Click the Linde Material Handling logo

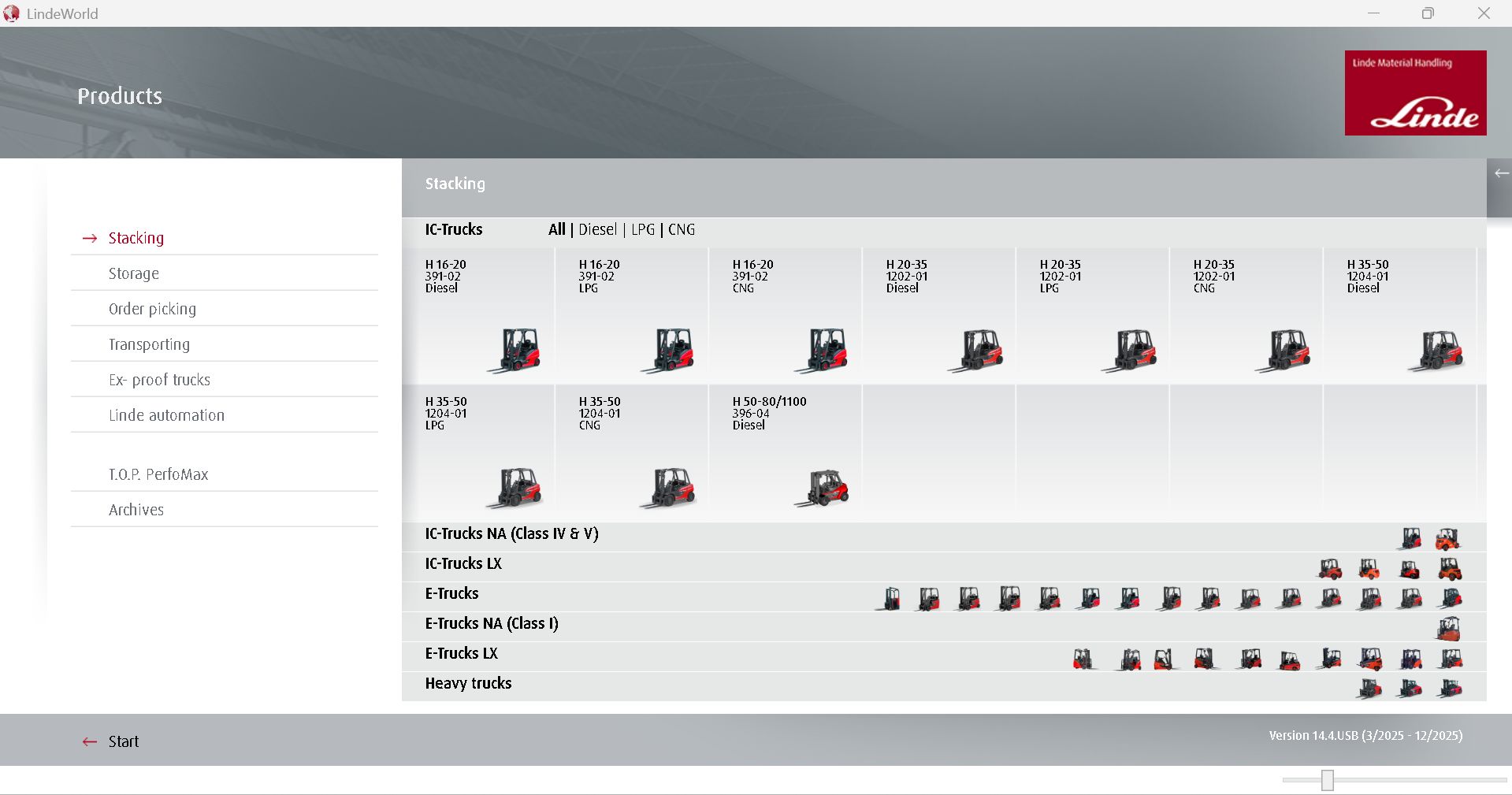click(x=1415, y=93)
